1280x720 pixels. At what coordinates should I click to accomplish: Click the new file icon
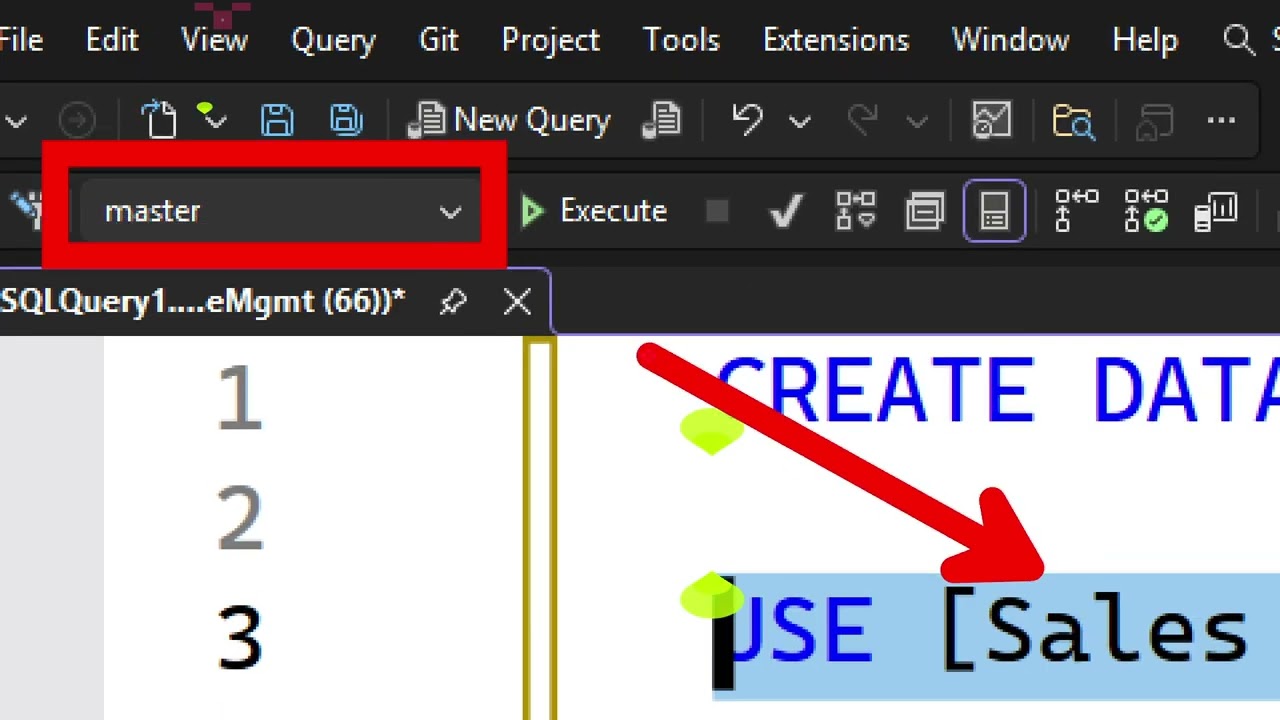(159, 120)
